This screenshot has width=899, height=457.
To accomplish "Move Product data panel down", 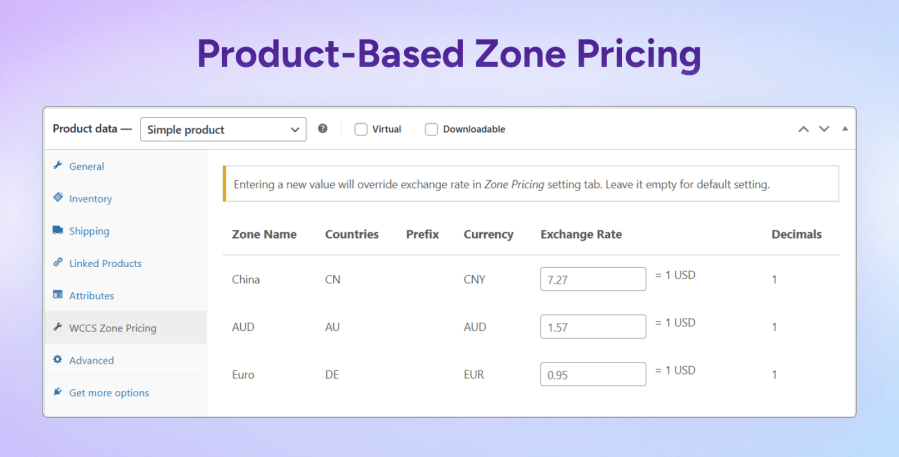I will coord(824,129).
